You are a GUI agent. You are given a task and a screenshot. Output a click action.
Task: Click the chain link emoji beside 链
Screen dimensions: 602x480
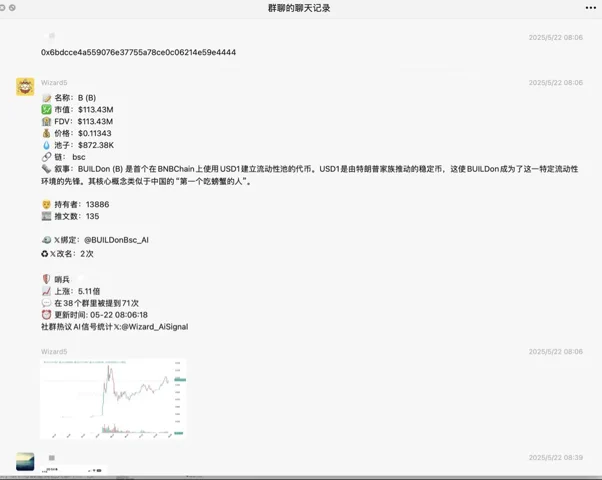46,157
